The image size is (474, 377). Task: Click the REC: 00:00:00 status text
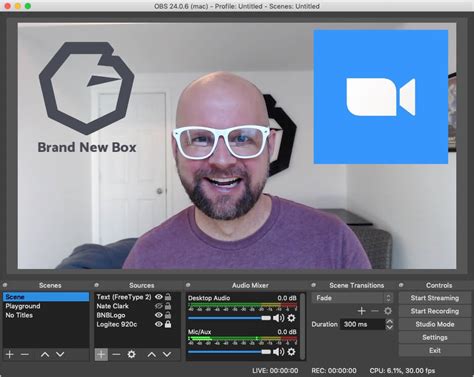(x=334, y=371)
